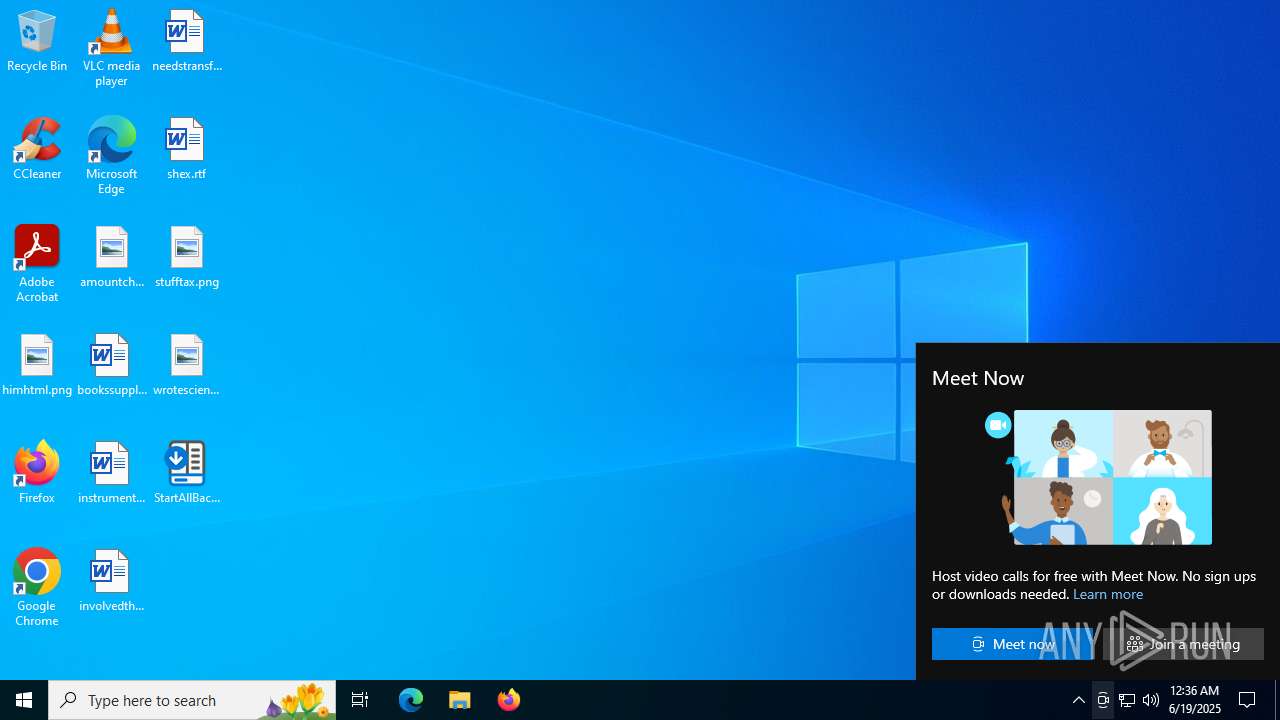Launch Firefox from the taskbar
Image resolution: width=1280 pixels, height=720 pixels.
pos(509,700)
